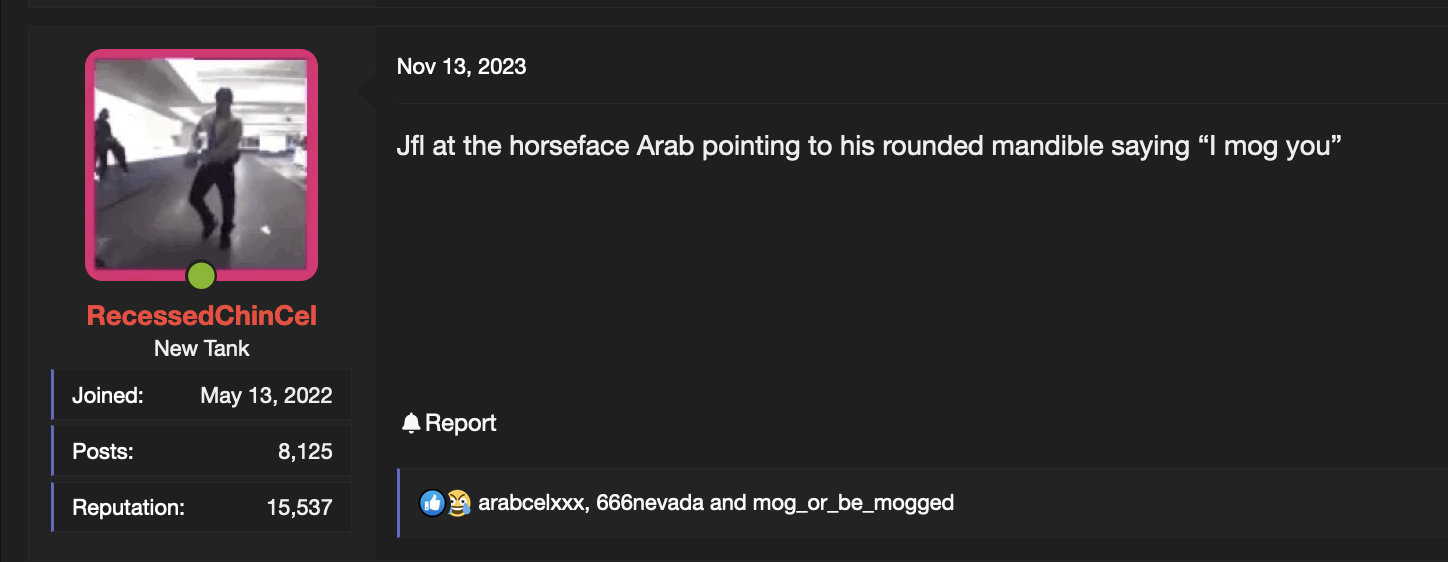Screen dimensions: 1448x562
Task: Open 666nevada profile from reactions list
Action: [650, 503]
